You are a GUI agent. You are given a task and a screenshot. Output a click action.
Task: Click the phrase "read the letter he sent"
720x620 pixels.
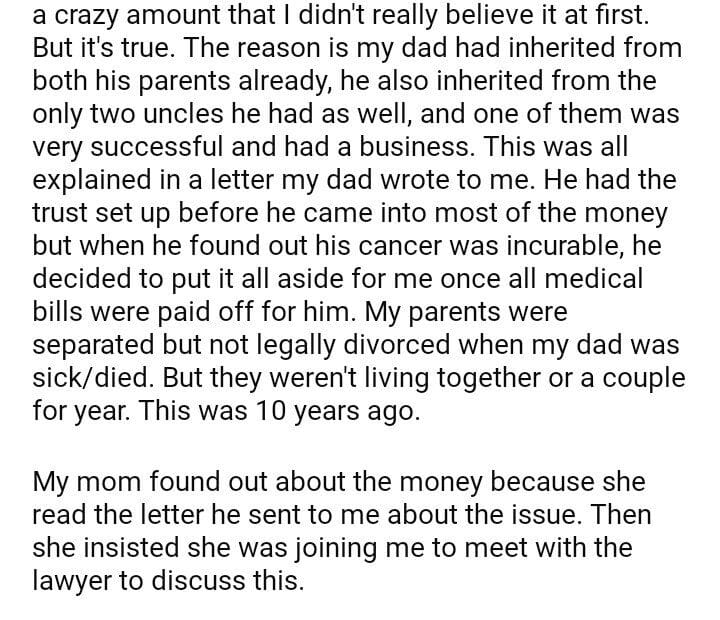(x=175, y=516)
